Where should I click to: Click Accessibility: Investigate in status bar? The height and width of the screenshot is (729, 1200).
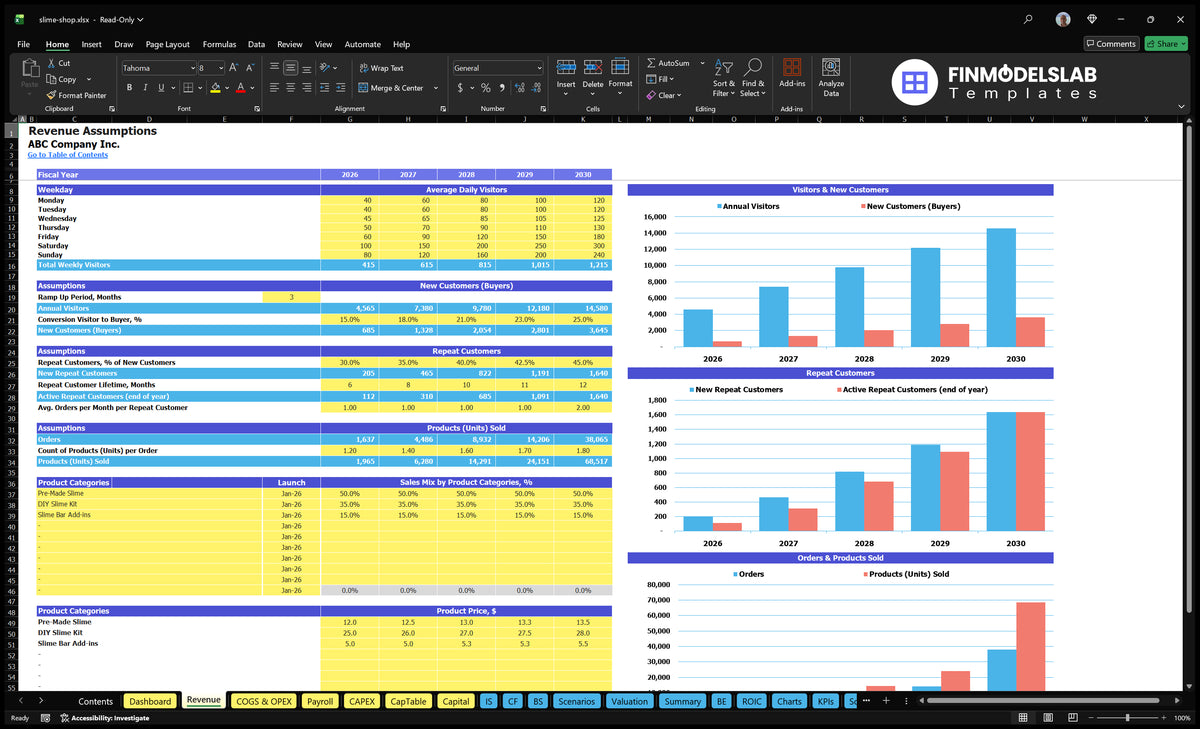(105, 718)
